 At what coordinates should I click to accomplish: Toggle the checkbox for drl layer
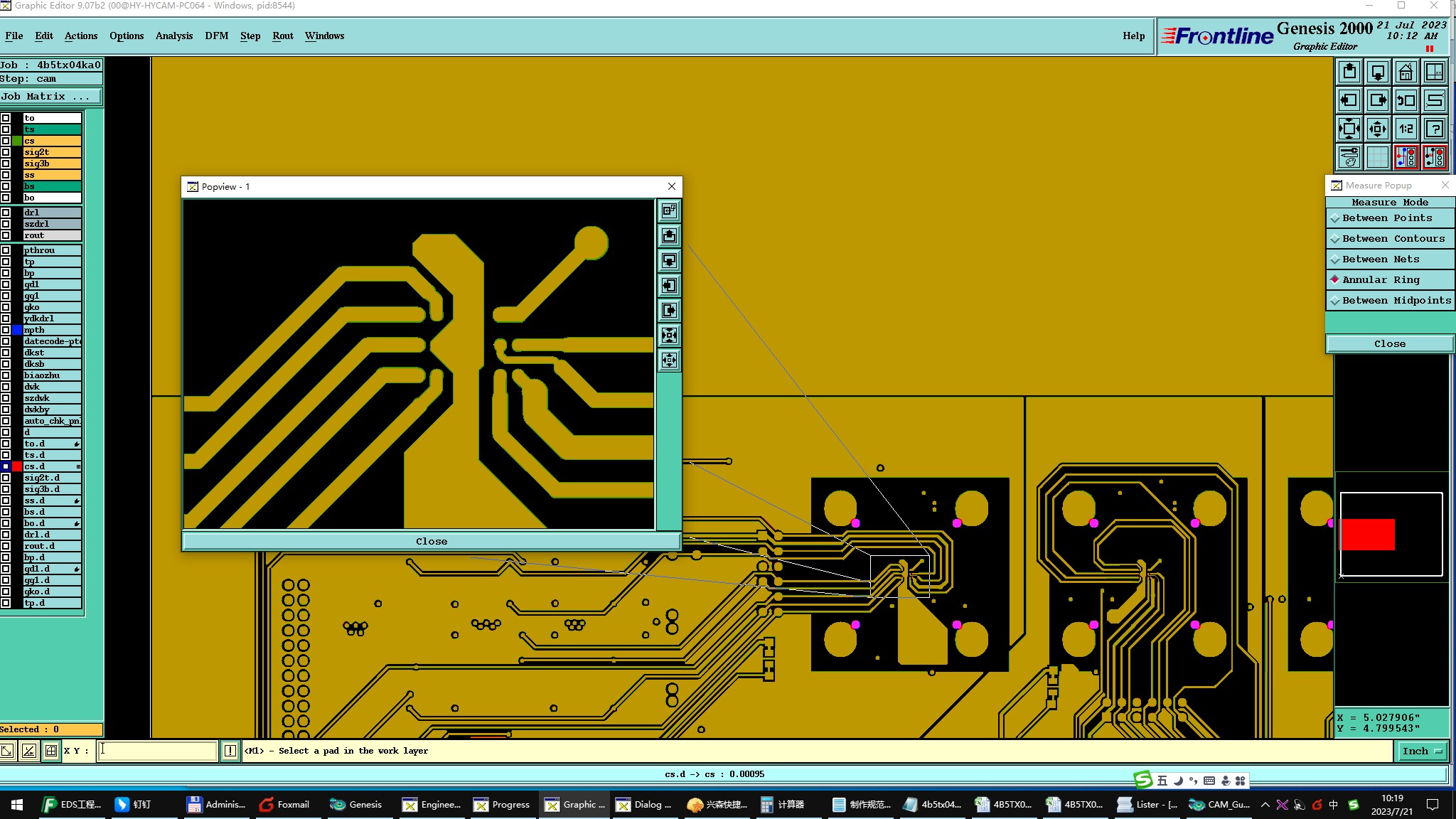[x=6, y=213]
